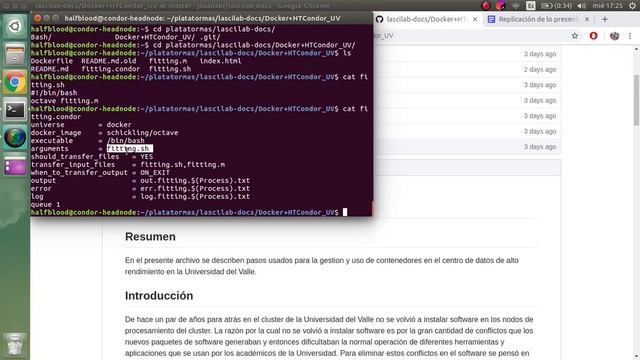Image resolution: width=640 pixels, height=360 pixels.
Task: Click 'out.fitting.$(Process).txt' in terminal
Action: tap(195, 180)
